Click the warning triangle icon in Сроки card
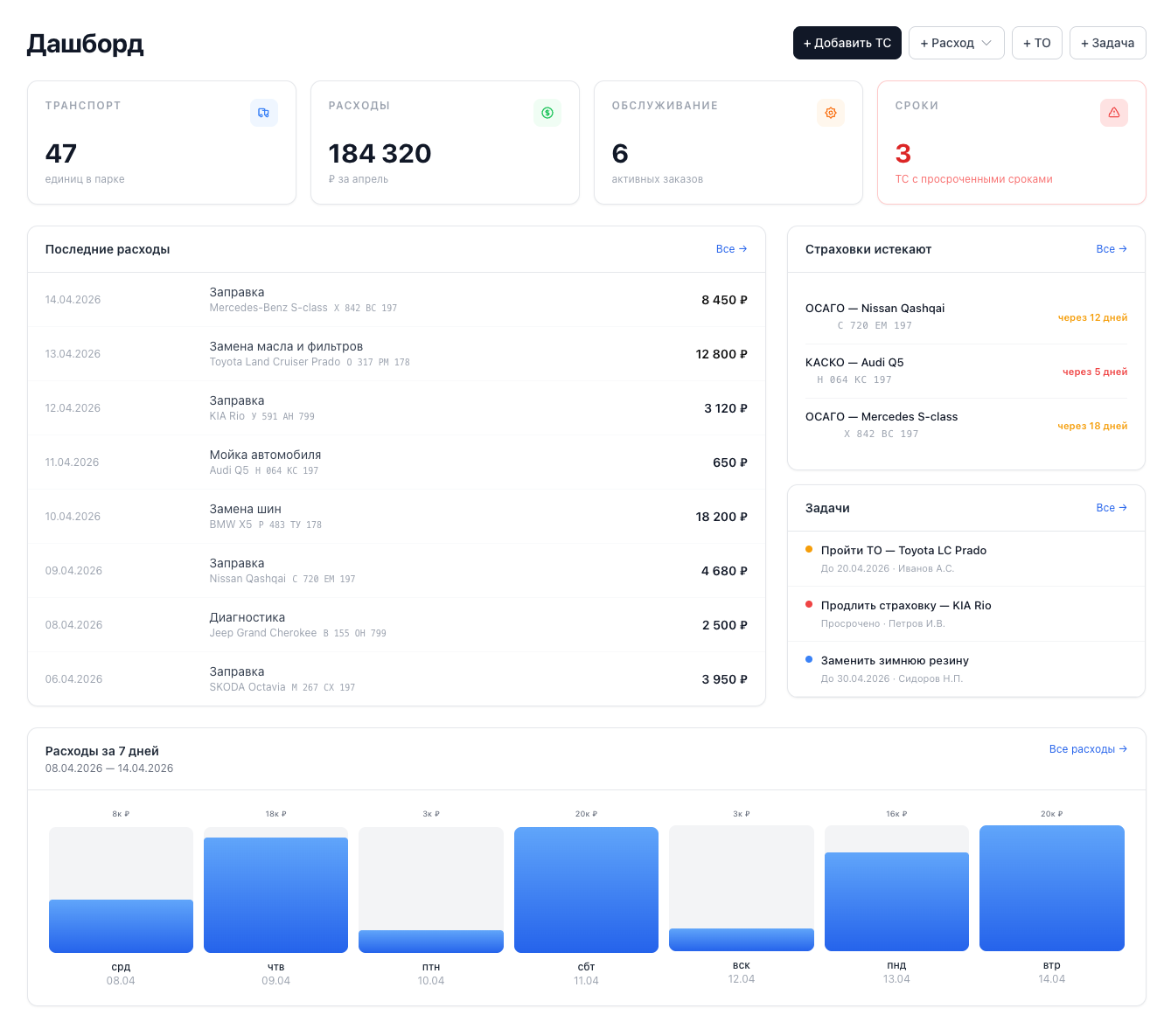 [1114, 113]
